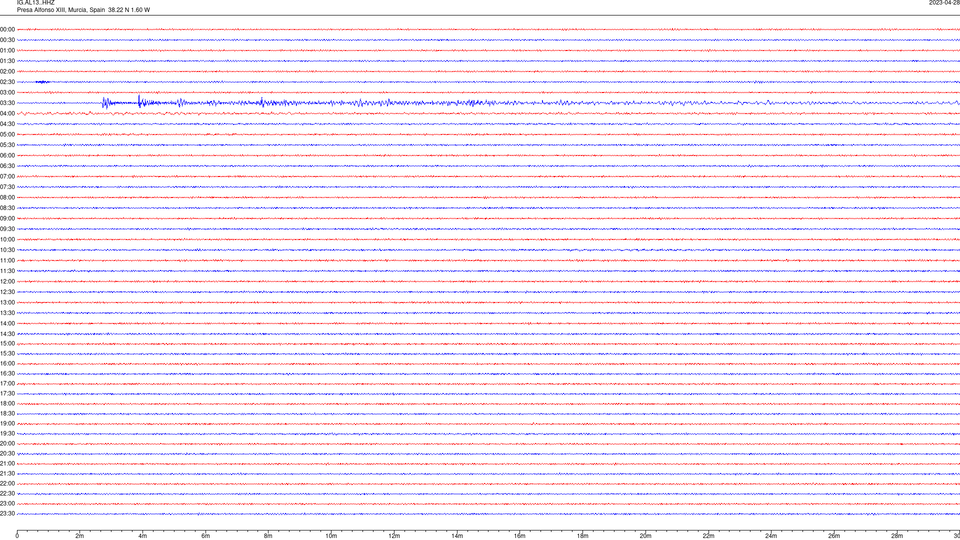Viewport: 960px width, 540px height.
Task: Select the 18:00 time label
Action: 7,403
